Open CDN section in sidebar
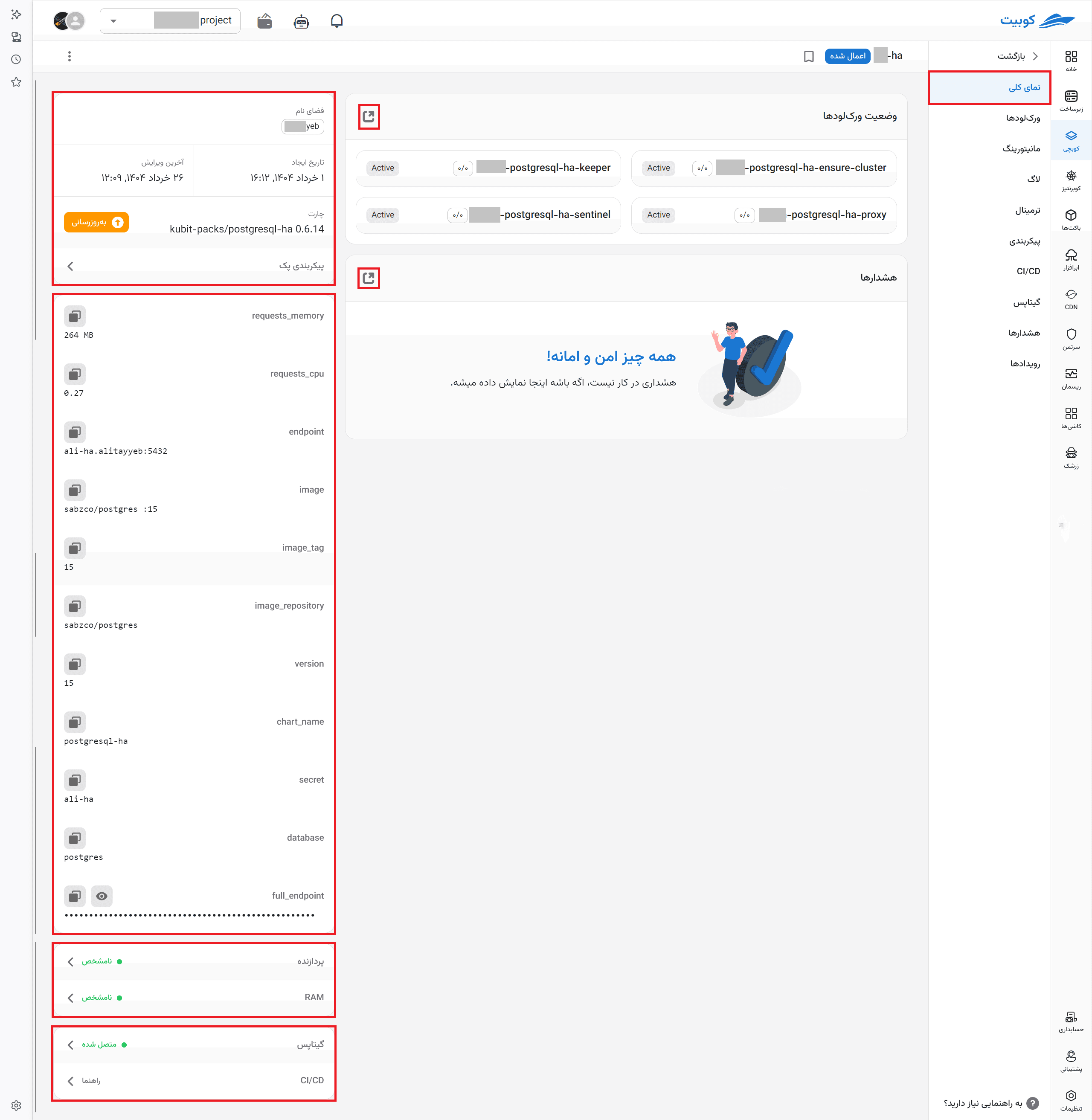Image resolution: width=1092 pixels, height=1120 pixels. coord(1071,299)
